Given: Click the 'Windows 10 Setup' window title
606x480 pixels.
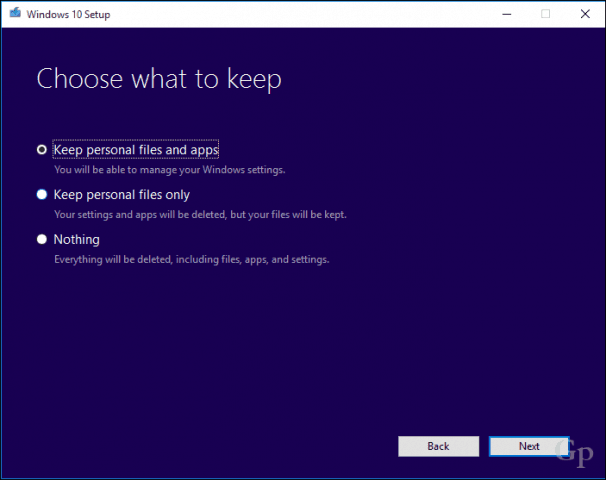Looking at the screenshot, I should tap(68, 14).
